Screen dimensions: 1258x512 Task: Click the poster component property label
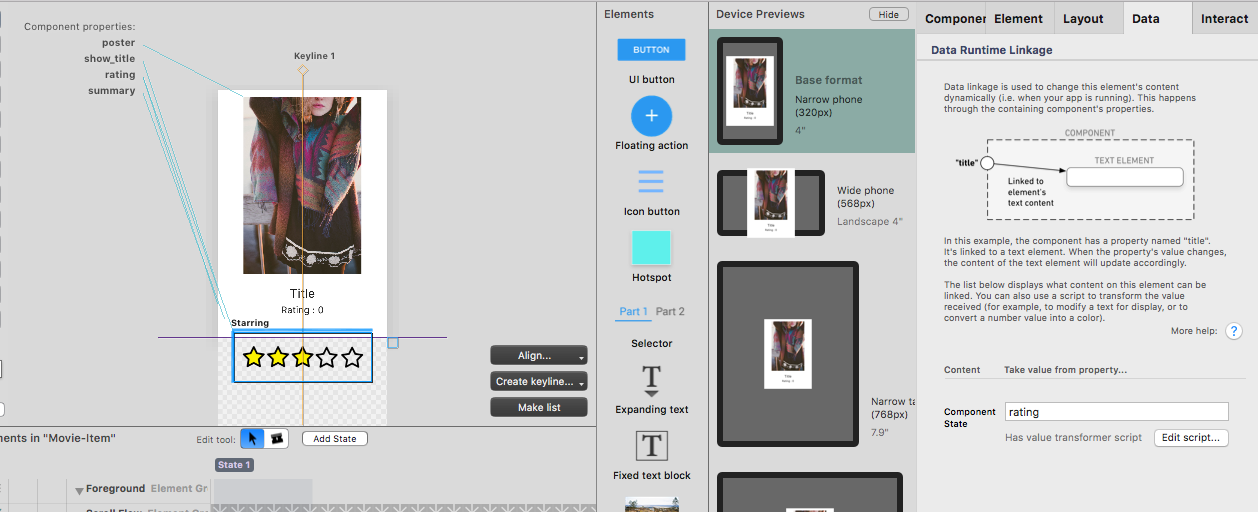[118, 43]
